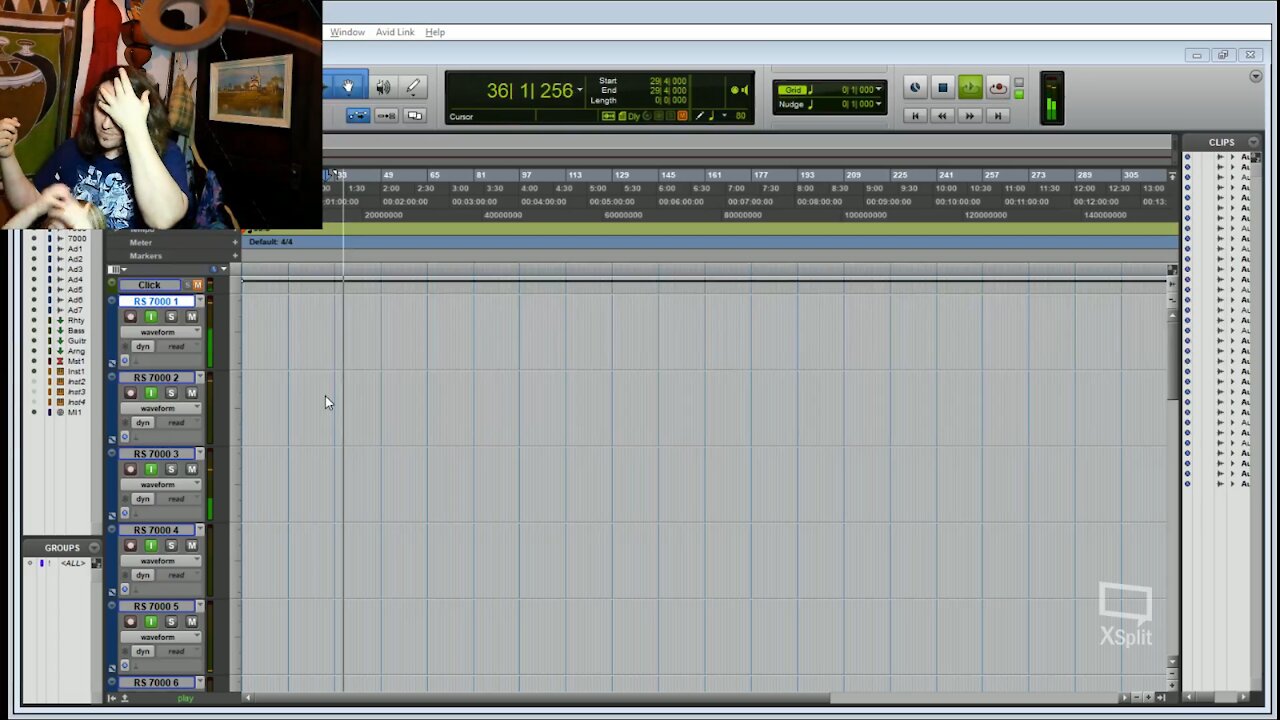Click Go to End transport button
This screenshot has width=1280, height=720.
[997, 116]
